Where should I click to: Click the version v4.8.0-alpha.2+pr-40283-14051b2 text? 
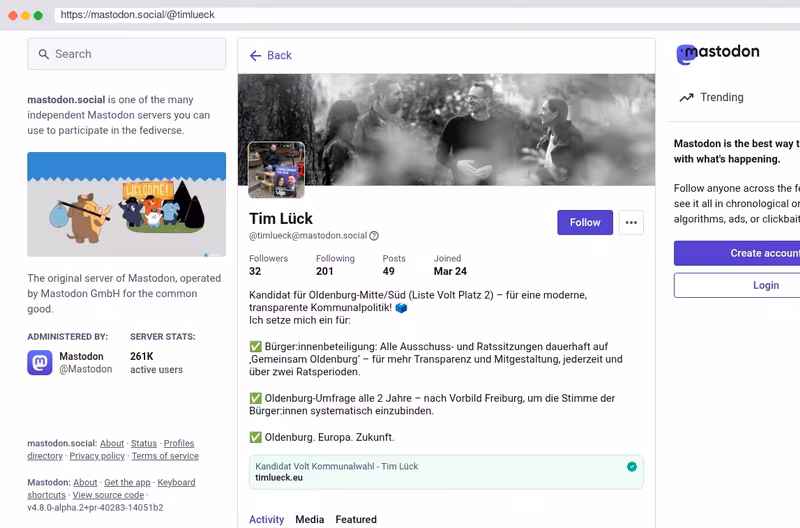tap(95, 508)
